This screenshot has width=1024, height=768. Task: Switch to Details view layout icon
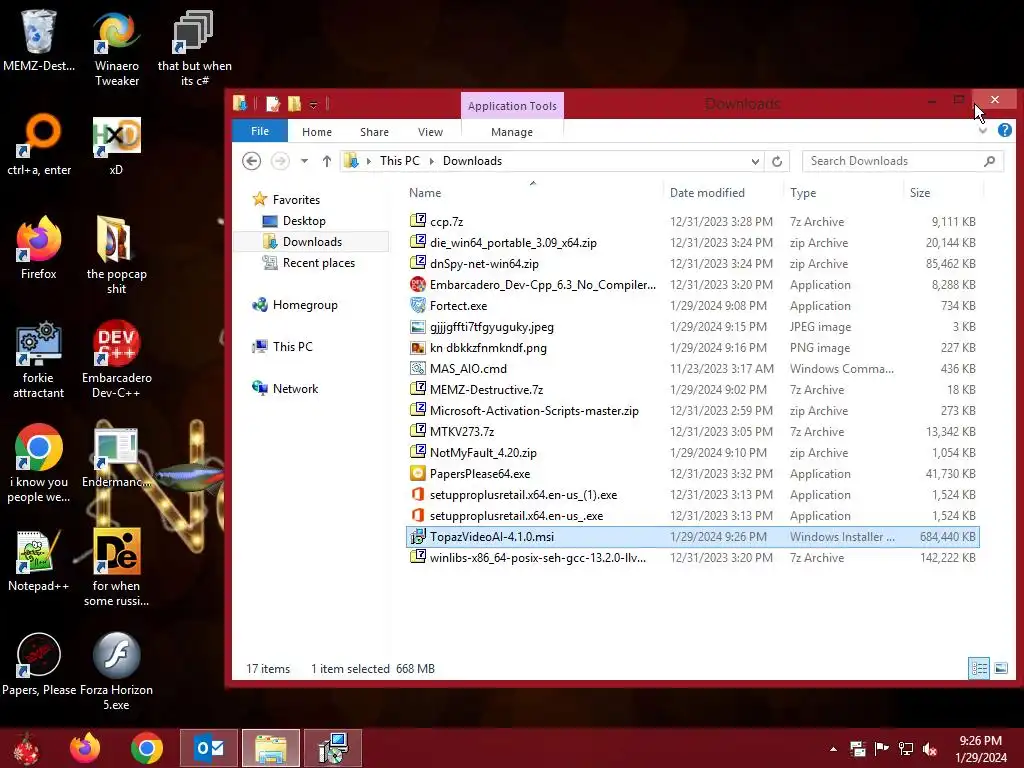tap(978, 668)
